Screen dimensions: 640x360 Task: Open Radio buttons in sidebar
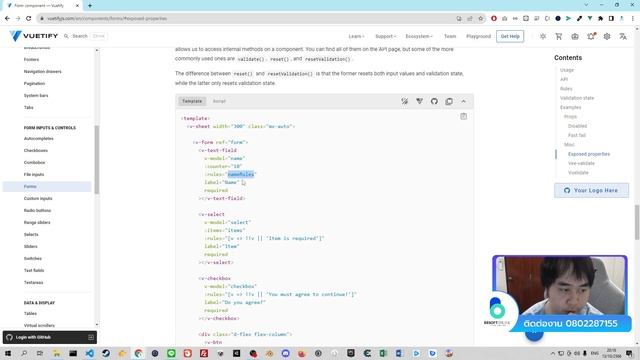[37, 211]
